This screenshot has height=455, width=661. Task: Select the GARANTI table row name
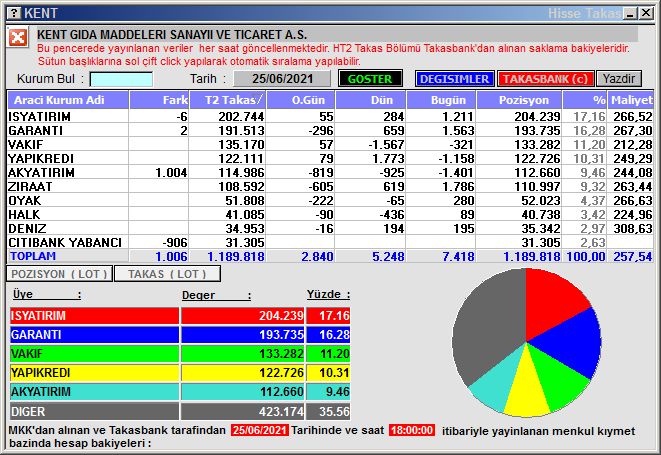point(35,130)
